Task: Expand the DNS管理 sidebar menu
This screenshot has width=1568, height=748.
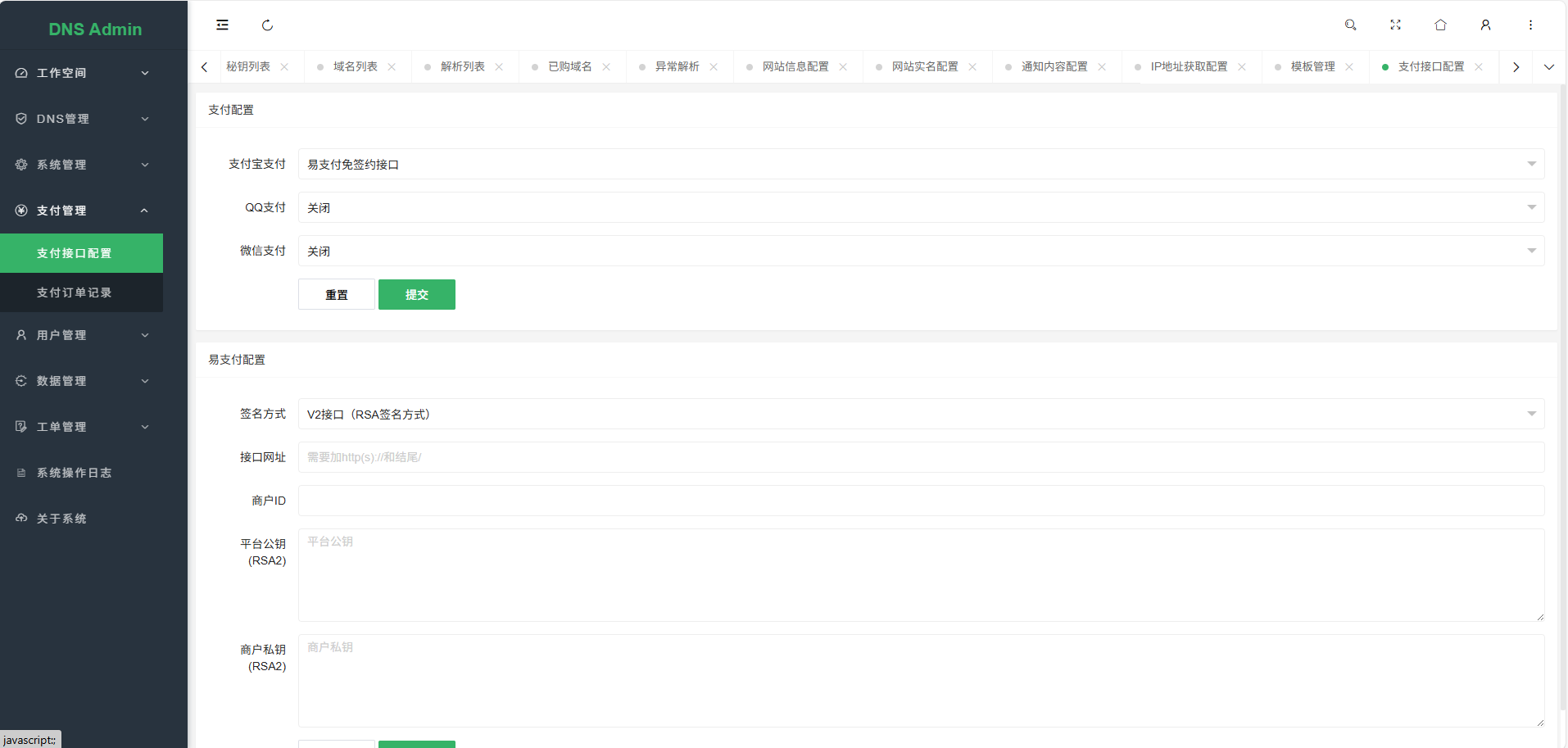Action: 82,119
